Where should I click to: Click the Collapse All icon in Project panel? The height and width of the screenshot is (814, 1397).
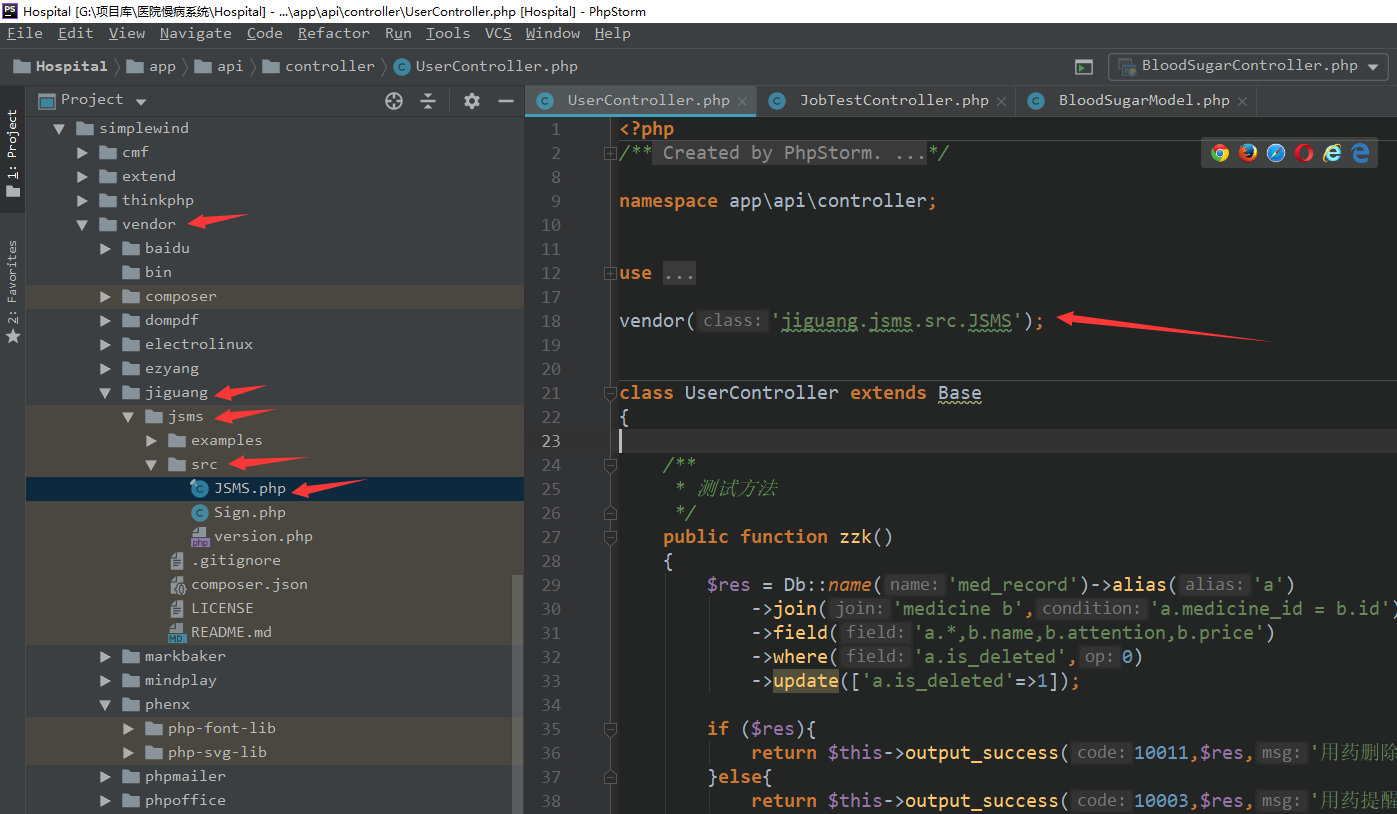428,100
